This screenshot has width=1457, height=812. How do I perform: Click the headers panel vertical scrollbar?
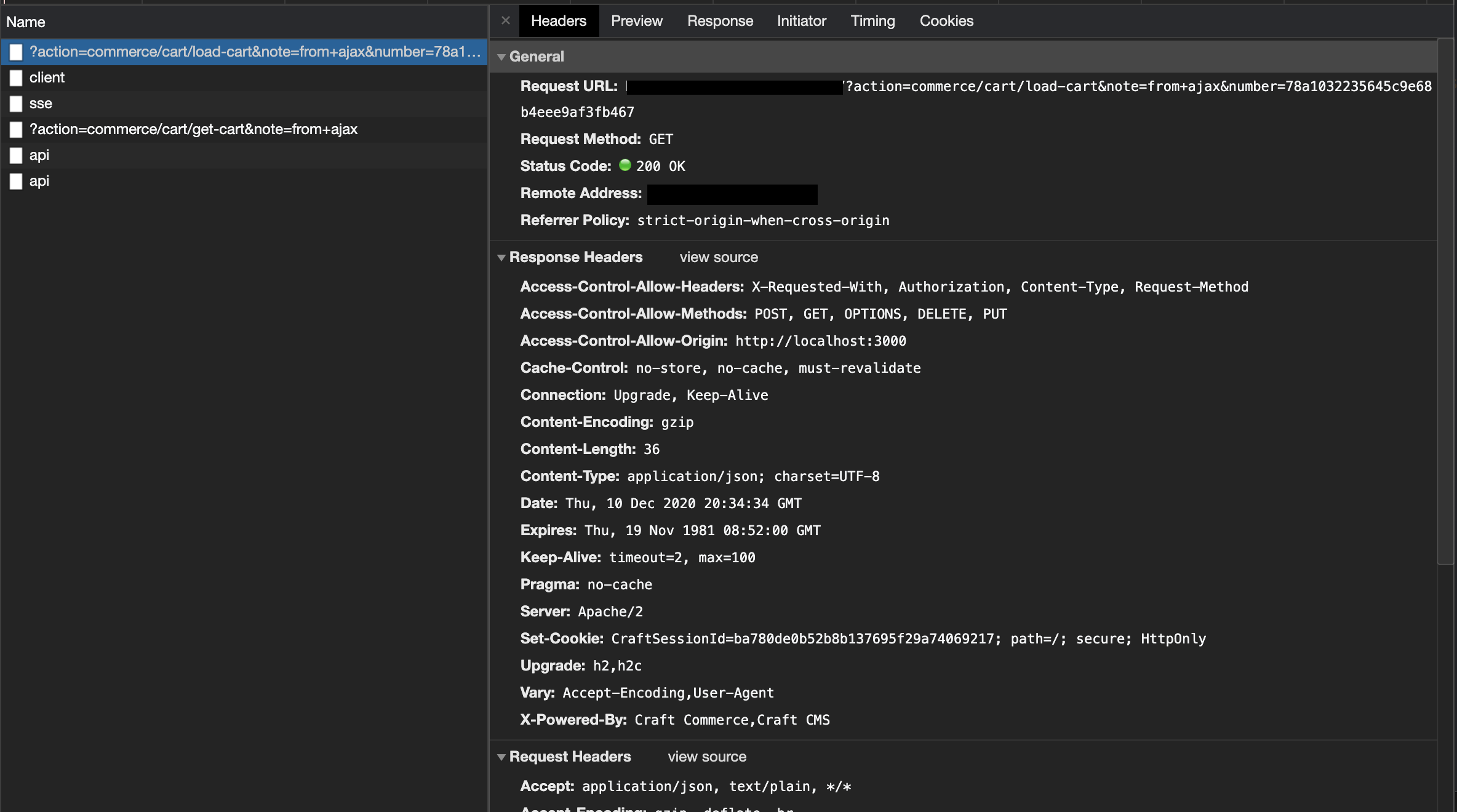(1446, 301)
